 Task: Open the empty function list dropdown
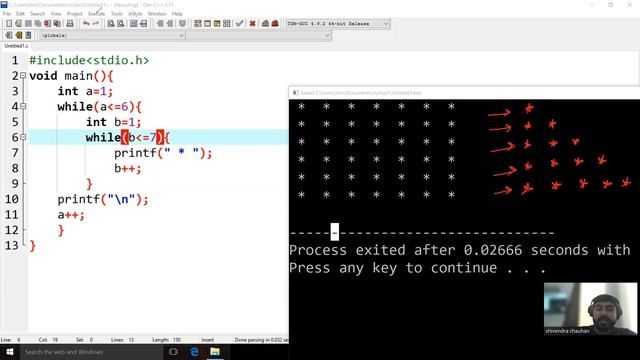[259, 36]
